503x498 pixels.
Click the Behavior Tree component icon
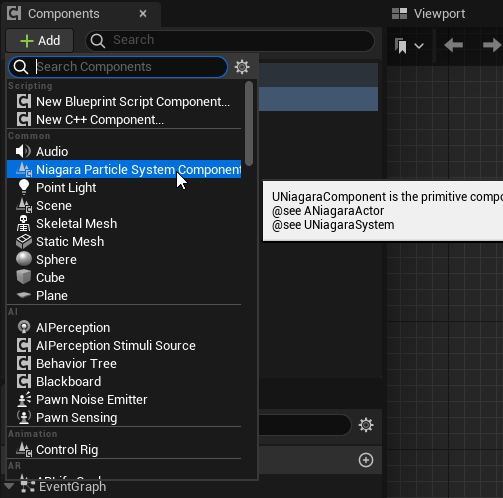point(24,363)
